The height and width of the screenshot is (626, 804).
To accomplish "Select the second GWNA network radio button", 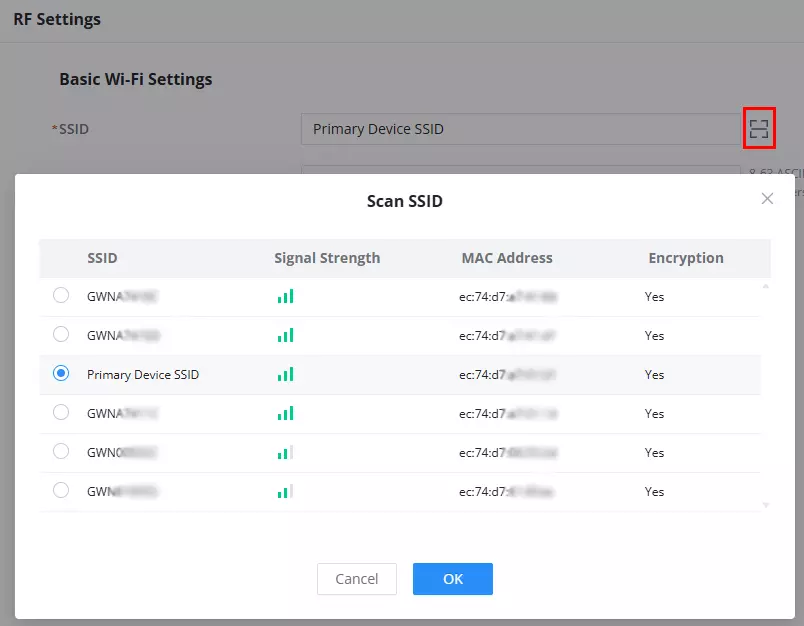I will [x=61, y=334].
